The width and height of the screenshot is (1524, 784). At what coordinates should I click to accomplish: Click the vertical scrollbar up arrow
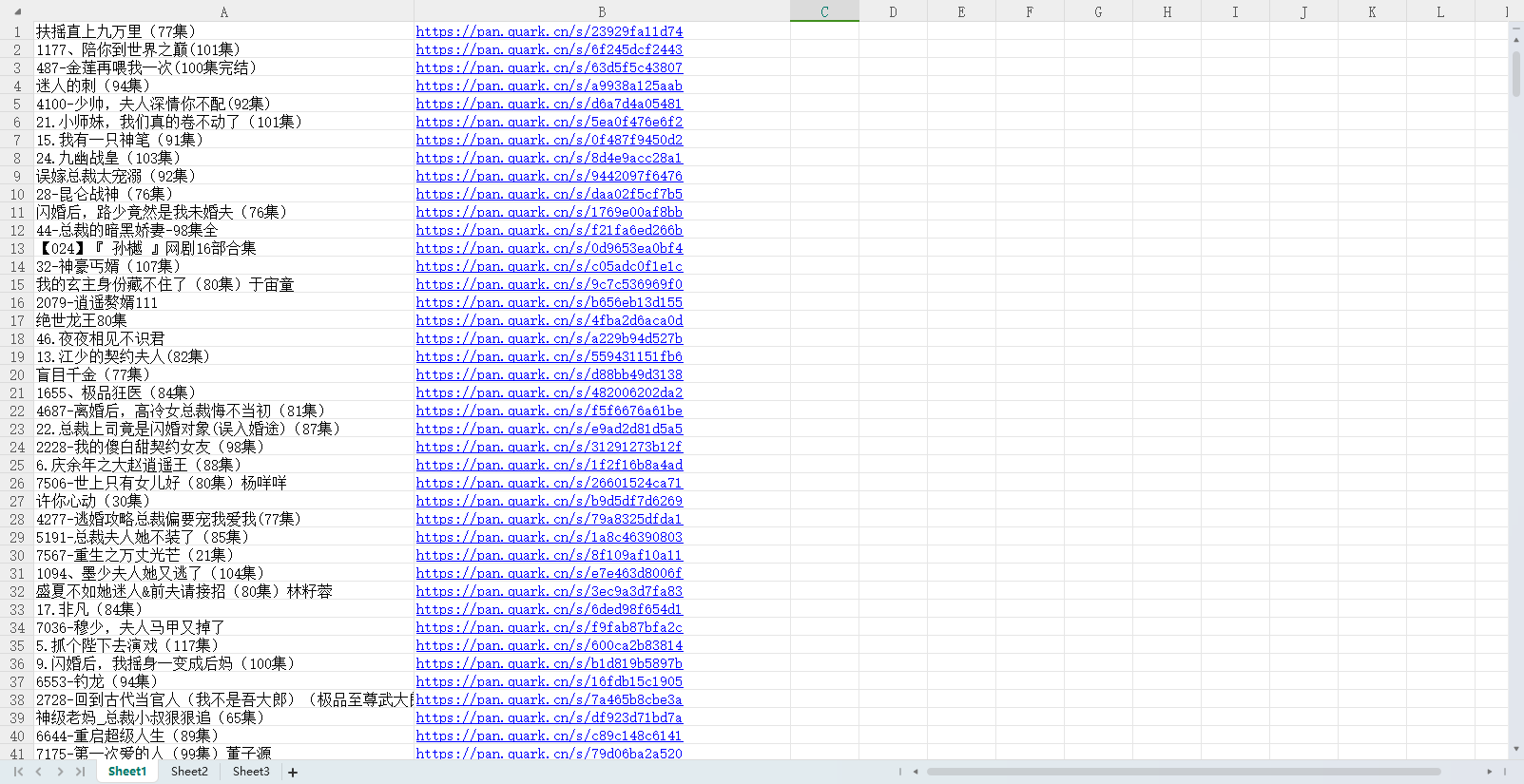[1515, 39]
